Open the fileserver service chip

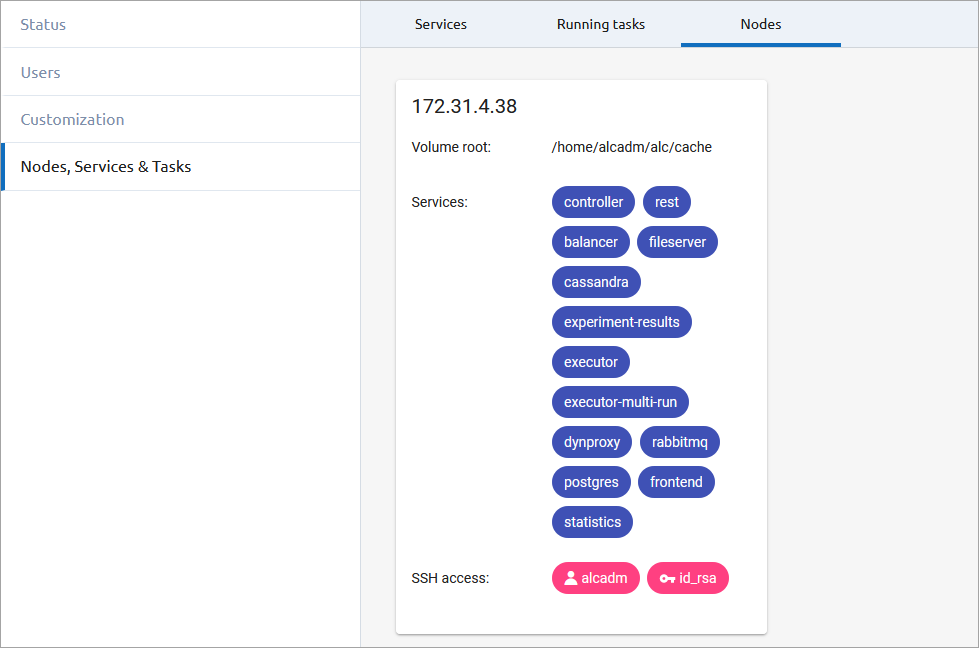677,242
